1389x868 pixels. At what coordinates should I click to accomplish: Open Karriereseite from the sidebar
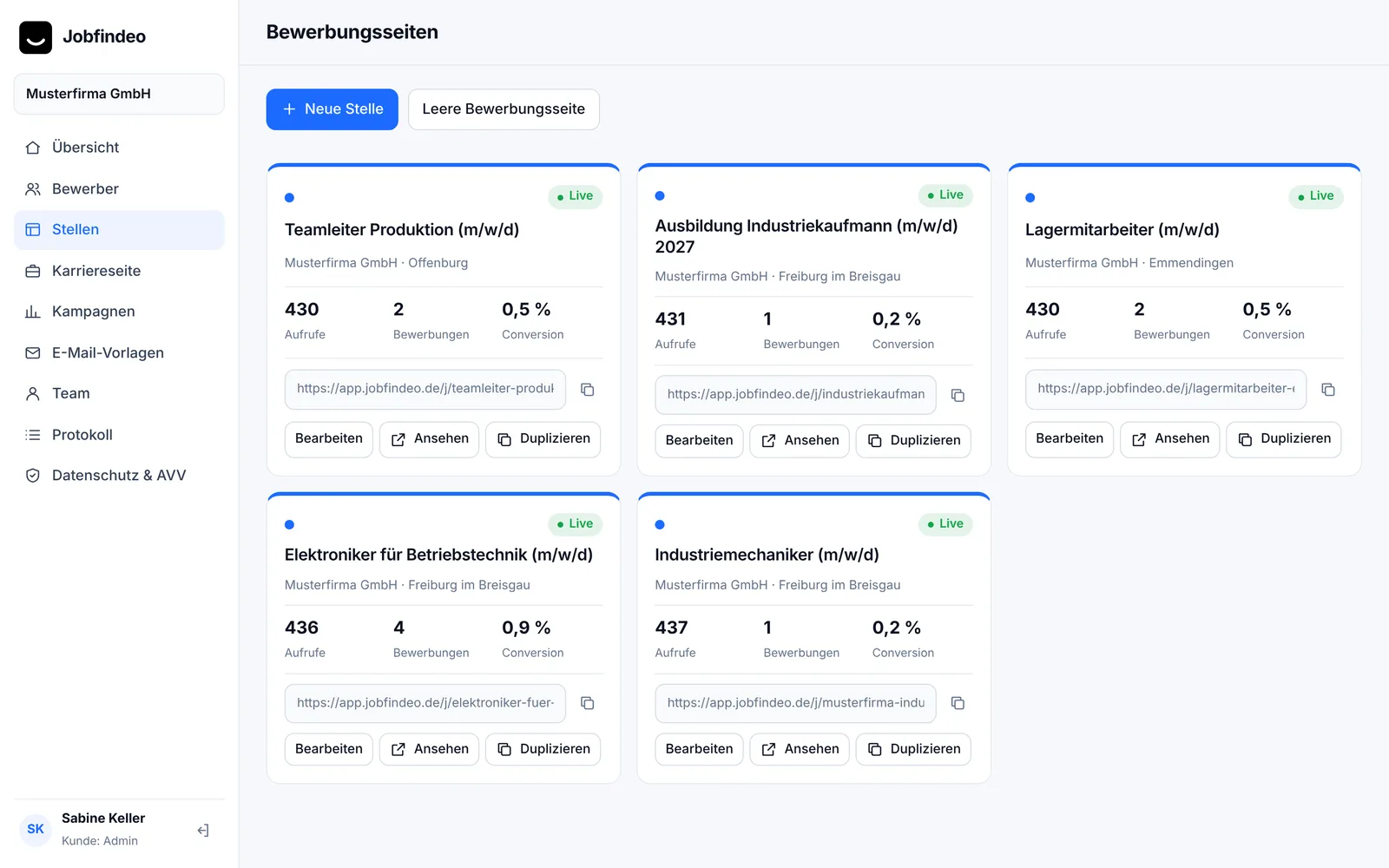click(119, 271)
